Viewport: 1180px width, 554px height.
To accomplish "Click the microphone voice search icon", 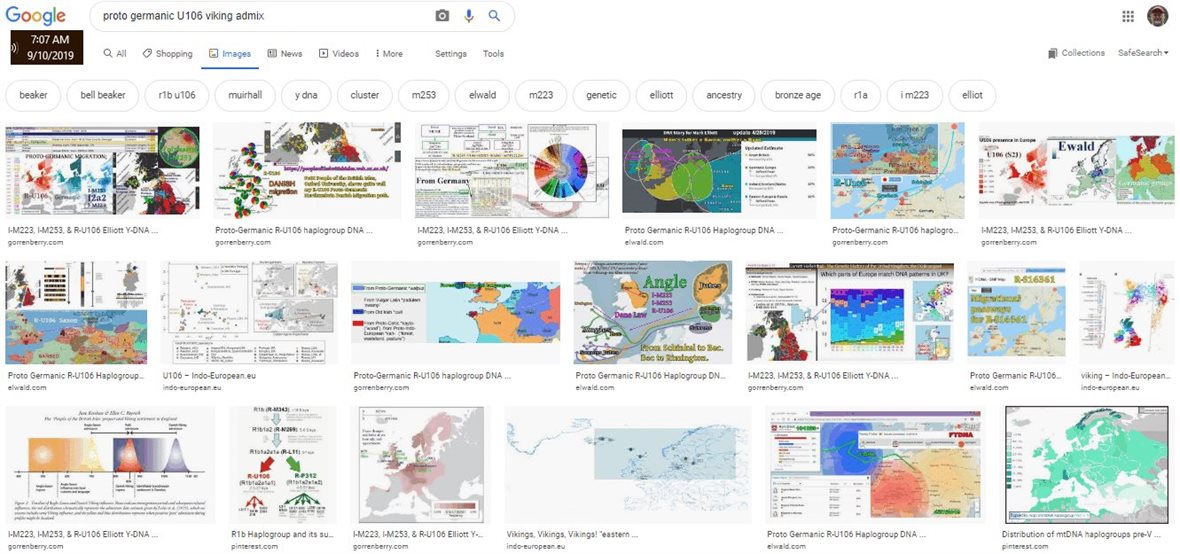I will 468,17.
